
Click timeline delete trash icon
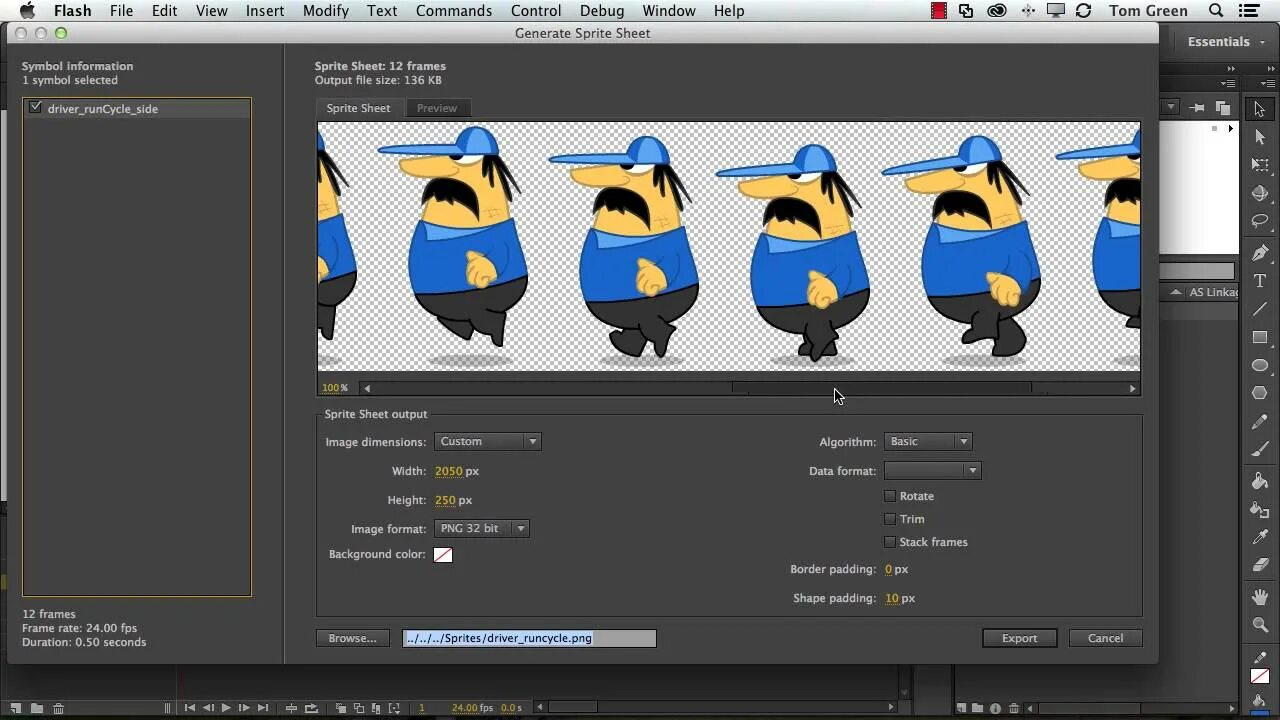[x=58, y=708]
